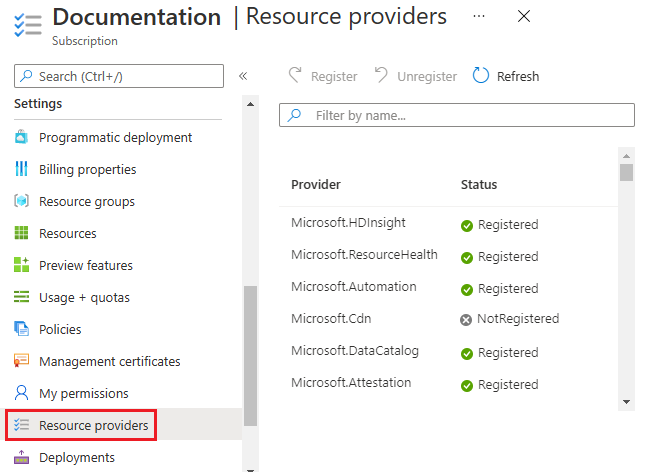652x472 pixels.
Task: Select Resource providers menu item
Action: (93, 426)
